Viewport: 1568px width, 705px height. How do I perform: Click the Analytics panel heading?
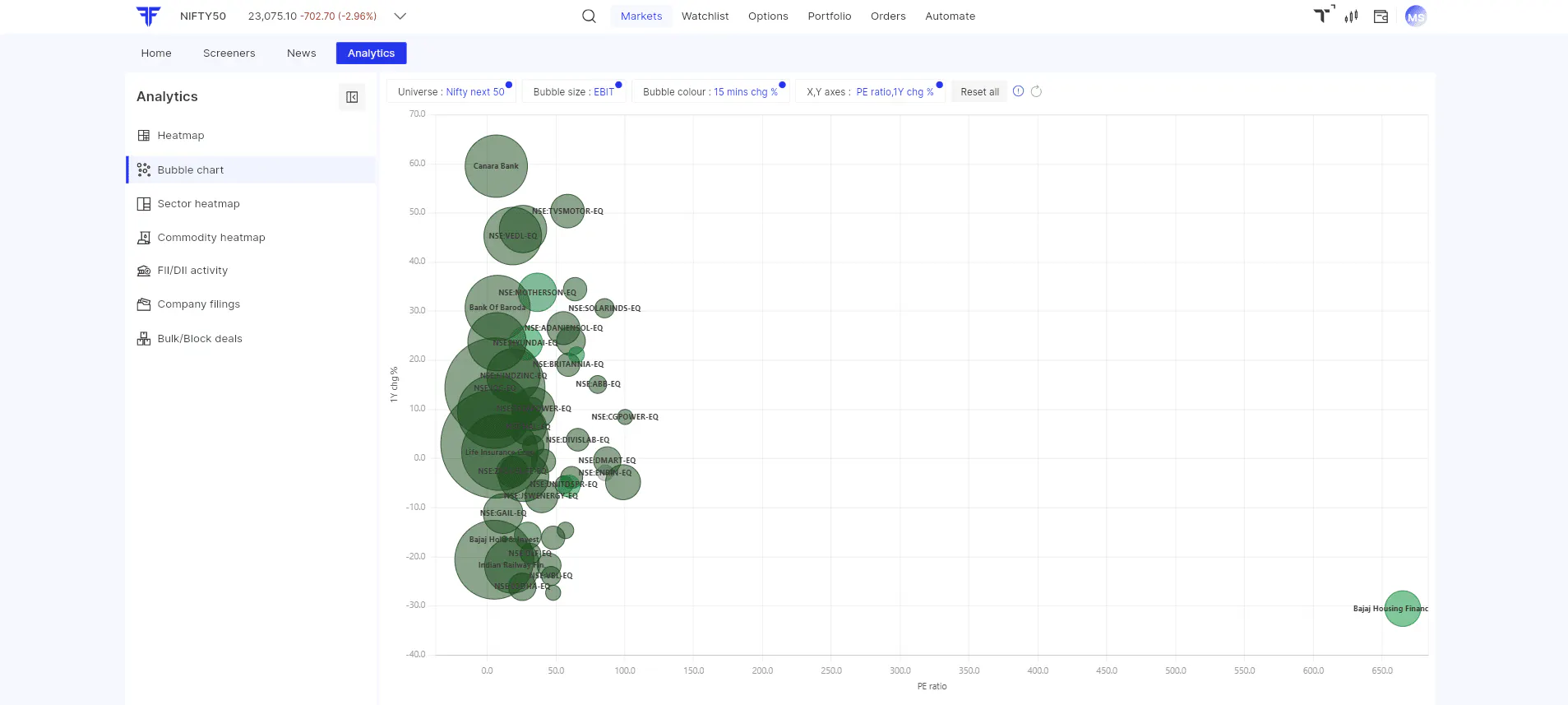coord(167,97)
